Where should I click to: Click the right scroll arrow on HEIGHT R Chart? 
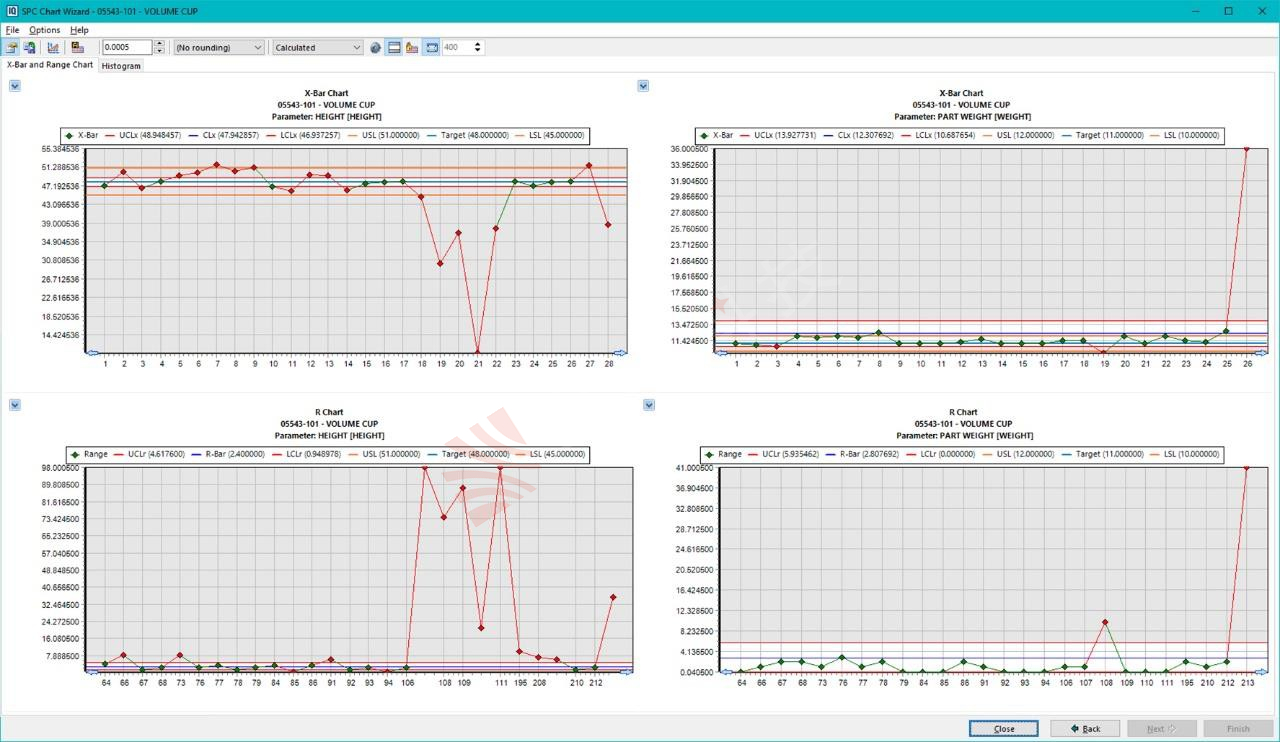click(x=626, y=672)
